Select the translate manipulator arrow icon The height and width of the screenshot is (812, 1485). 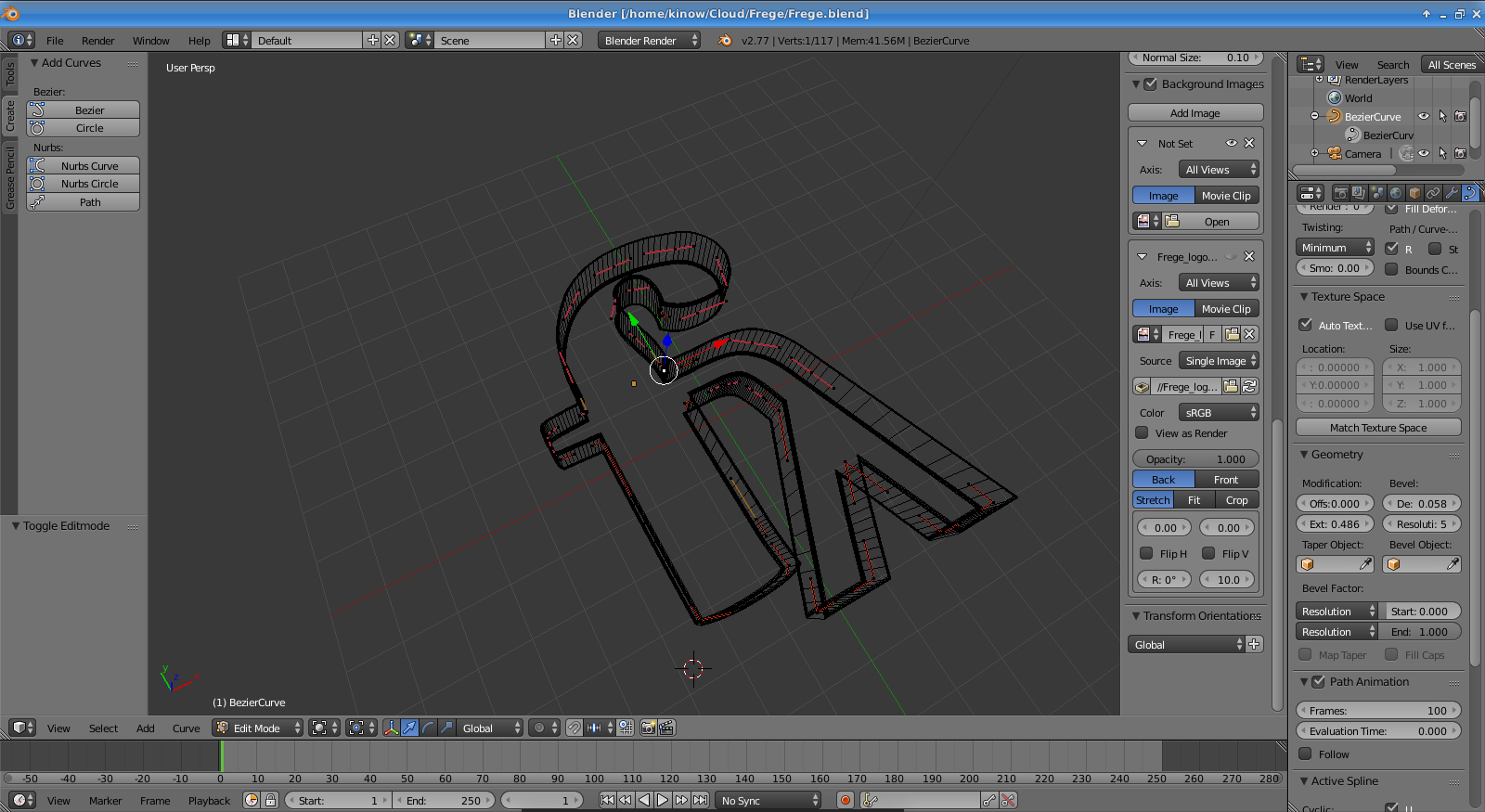(x=409, y=728)
